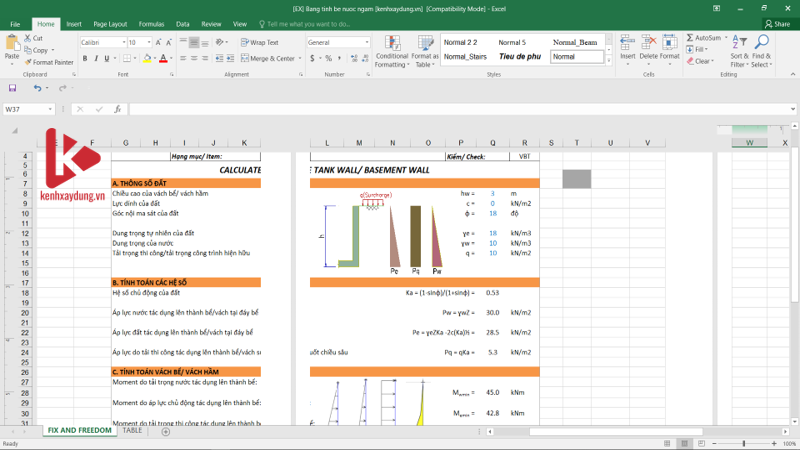Toggle Italic formatting
This screenshot has width=800, height=450.
pyautogui.click(x=97, y=59)
